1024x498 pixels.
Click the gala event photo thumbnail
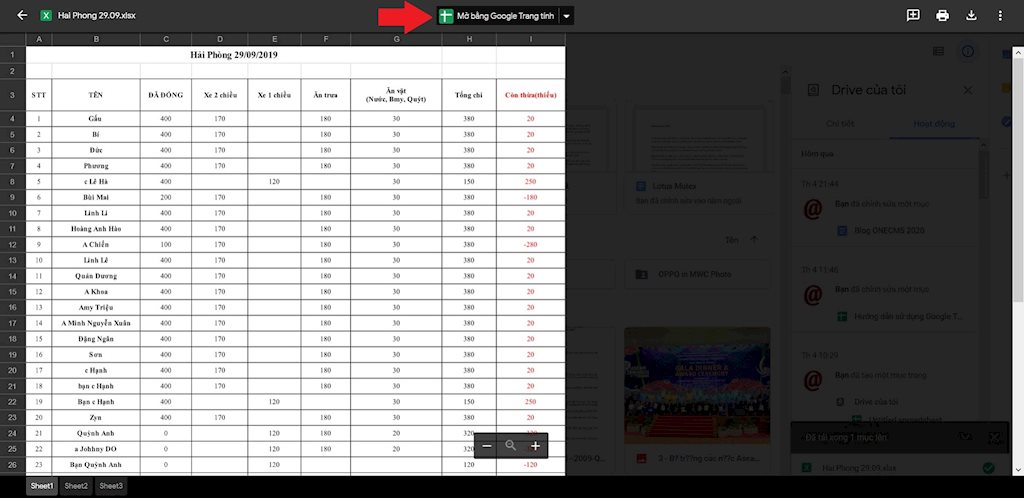697,385
